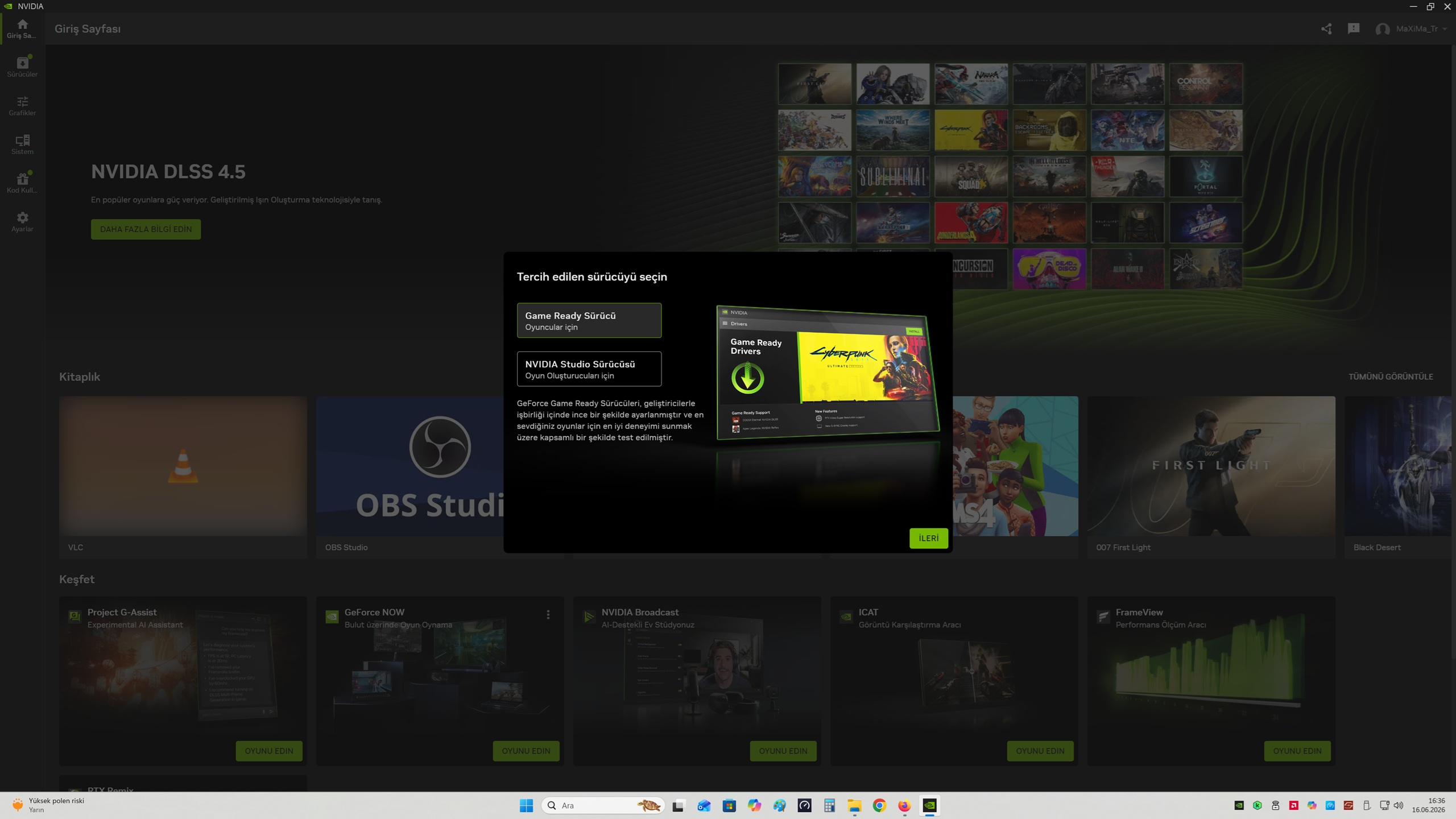Open VLC tile in Kitaplık

click(183, 477)
